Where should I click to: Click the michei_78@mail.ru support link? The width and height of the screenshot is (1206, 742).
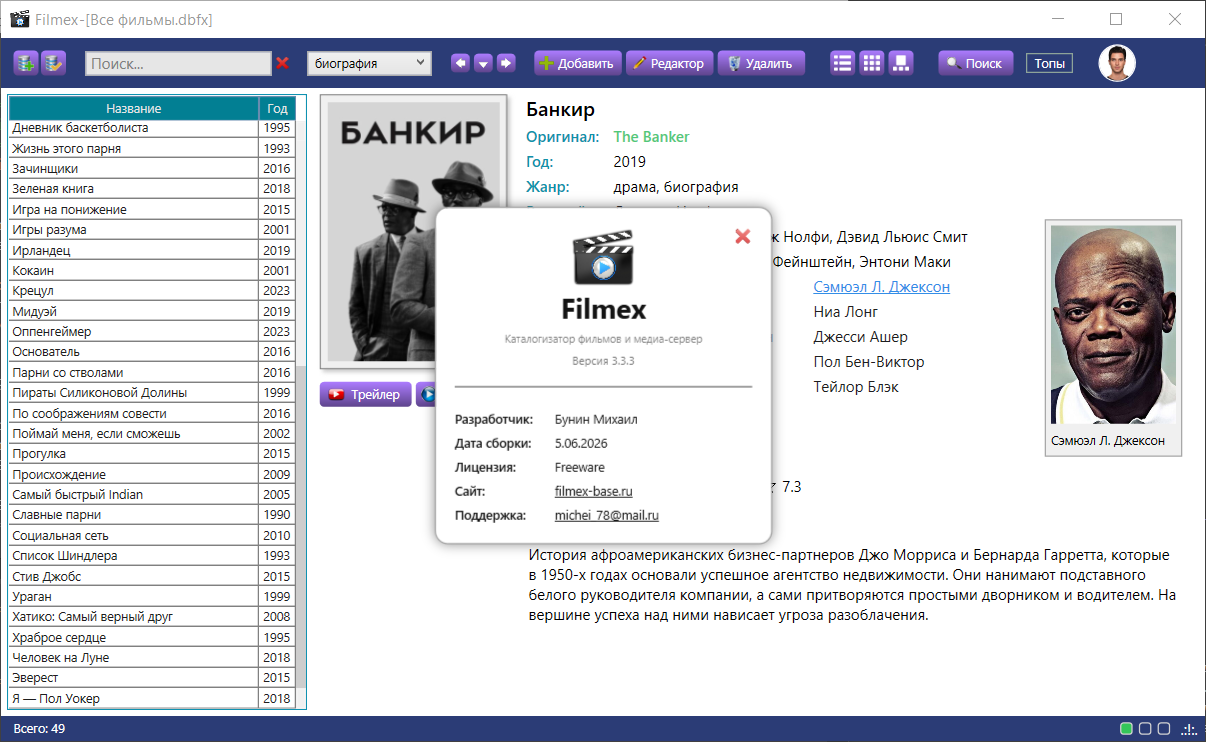tap(607, 515)
